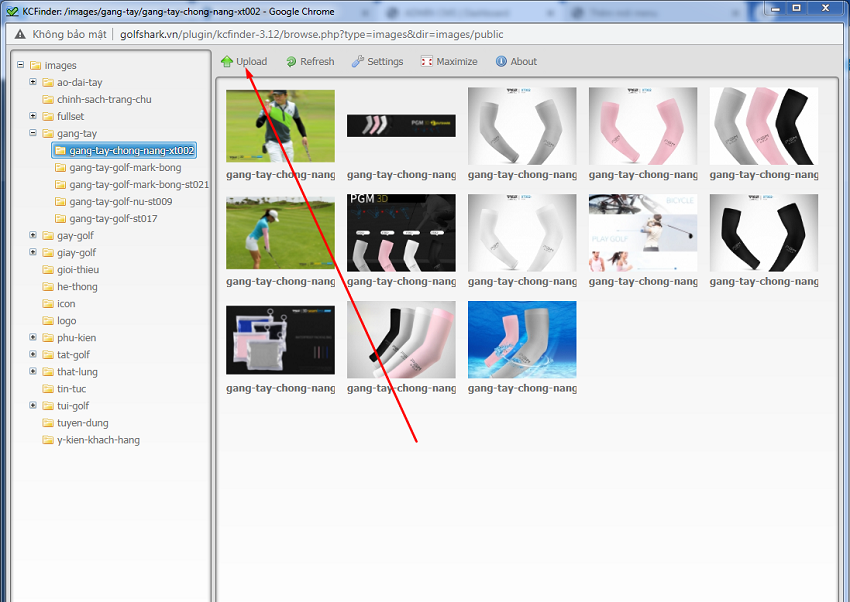This screenshot has height=602, width=850.
Task: Open the About info icon
Action: coord(501,62)
